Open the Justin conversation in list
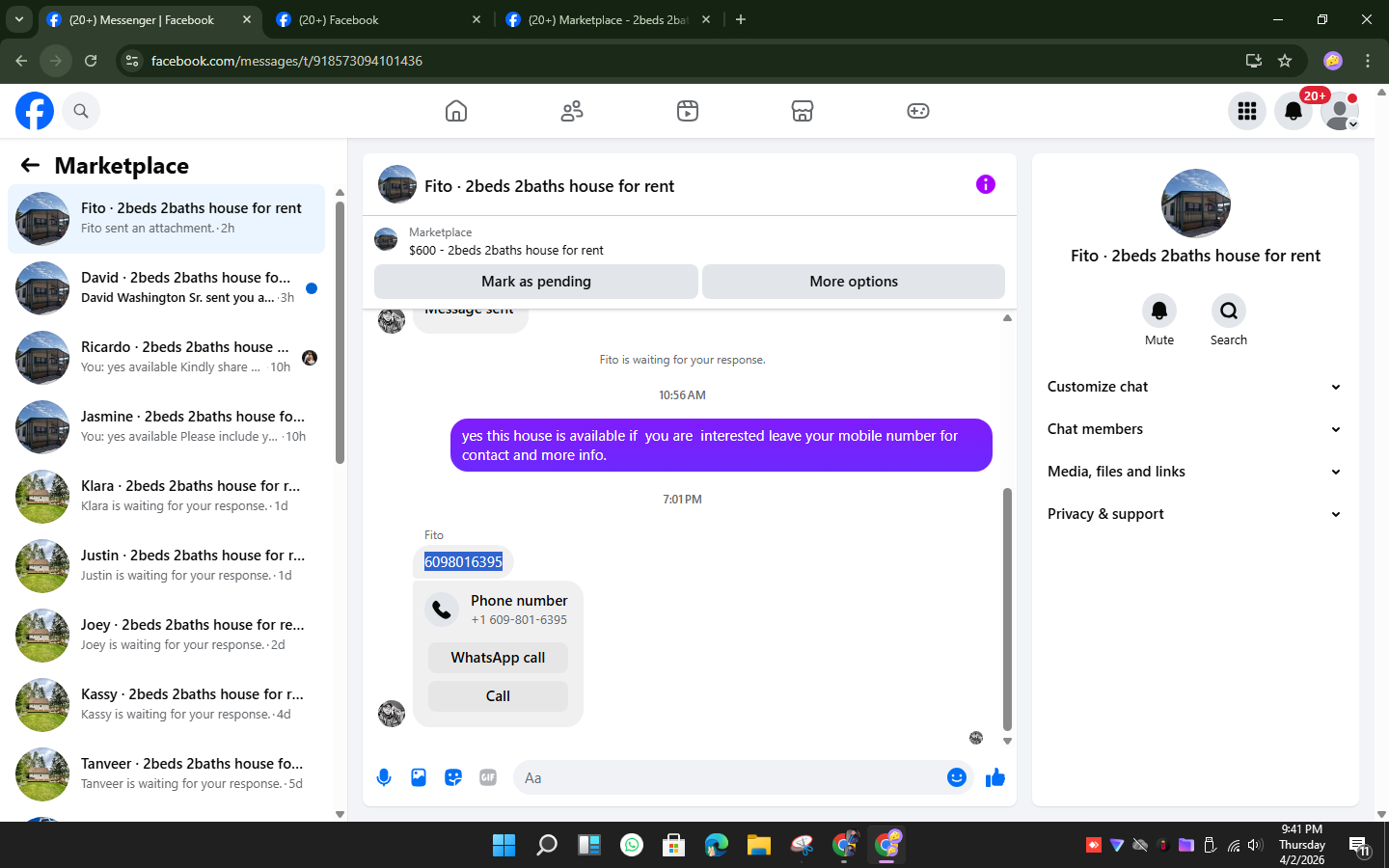This screenshot has height=868, width=1389. coord(167,566)
